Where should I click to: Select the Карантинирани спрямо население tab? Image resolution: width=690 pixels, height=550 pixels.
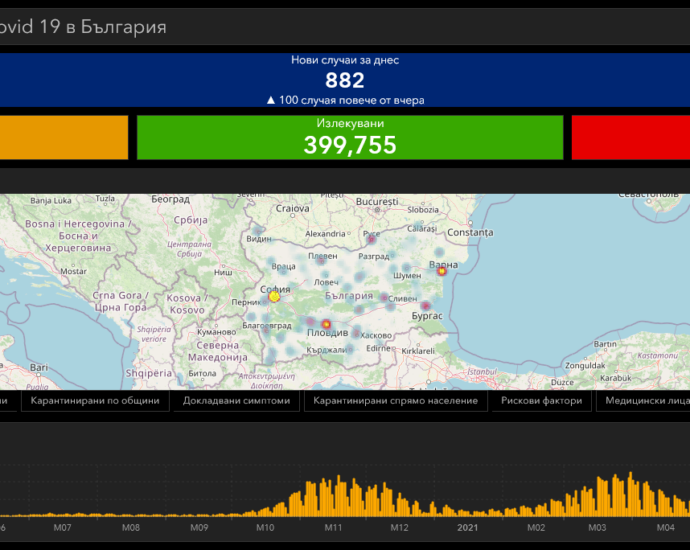[396, 401]
